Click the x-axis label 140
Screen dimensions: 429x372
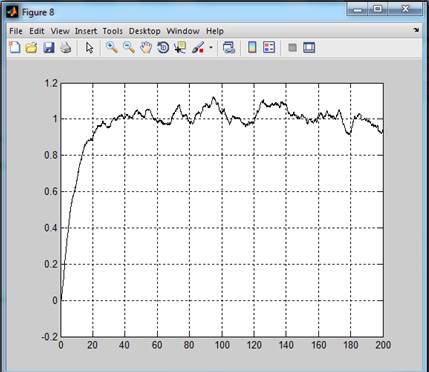(x=286, y=345)
